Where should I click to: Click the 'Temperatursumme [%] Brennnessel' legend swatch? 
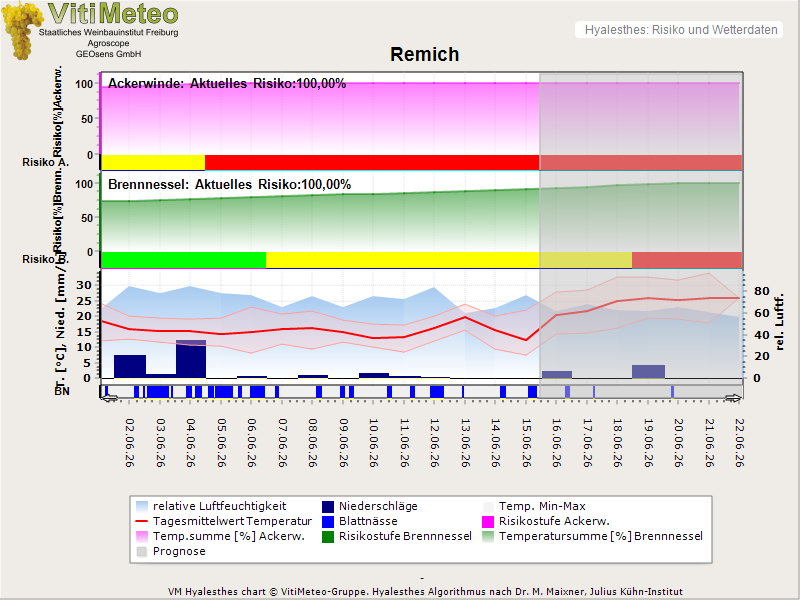tap(488, 536)
